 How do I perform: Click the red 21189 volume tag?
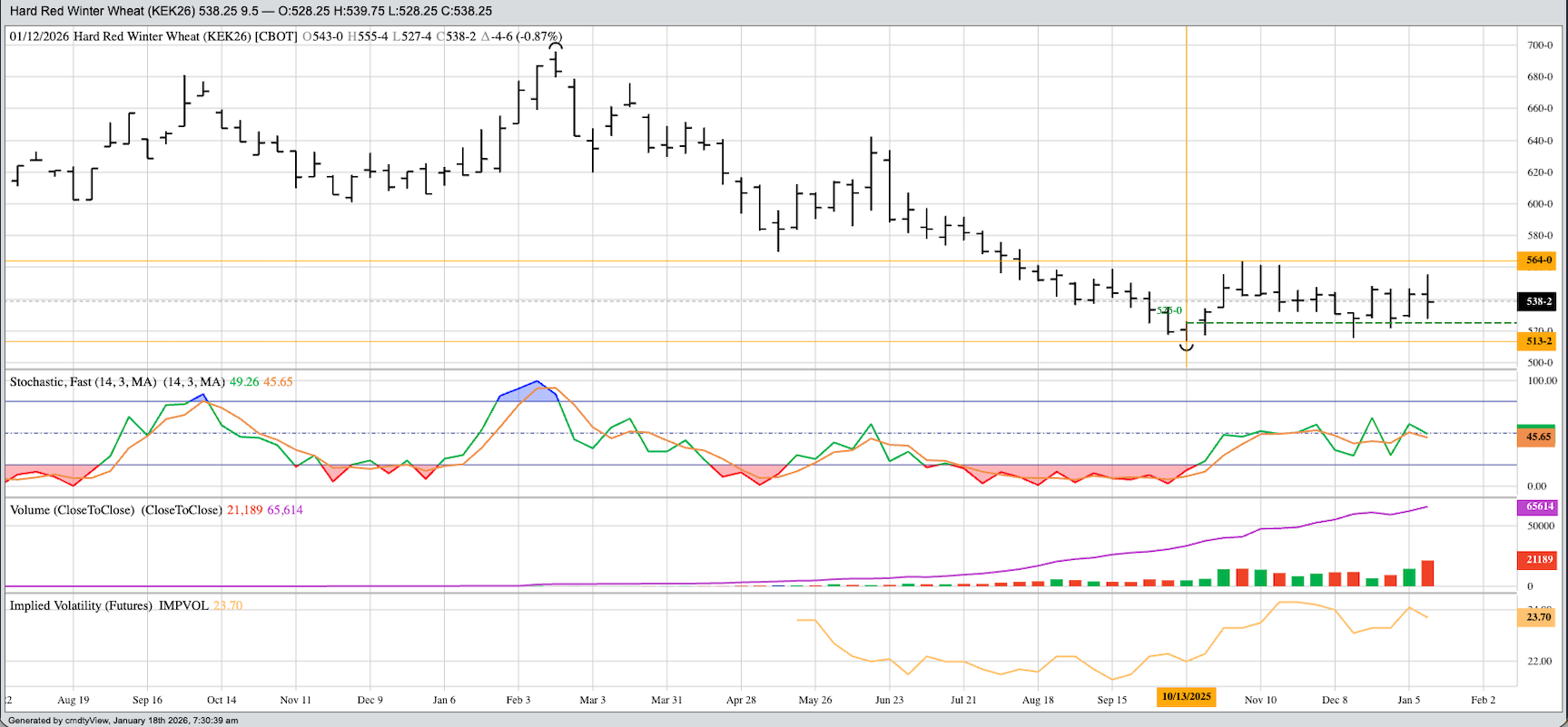(1538, 560)
